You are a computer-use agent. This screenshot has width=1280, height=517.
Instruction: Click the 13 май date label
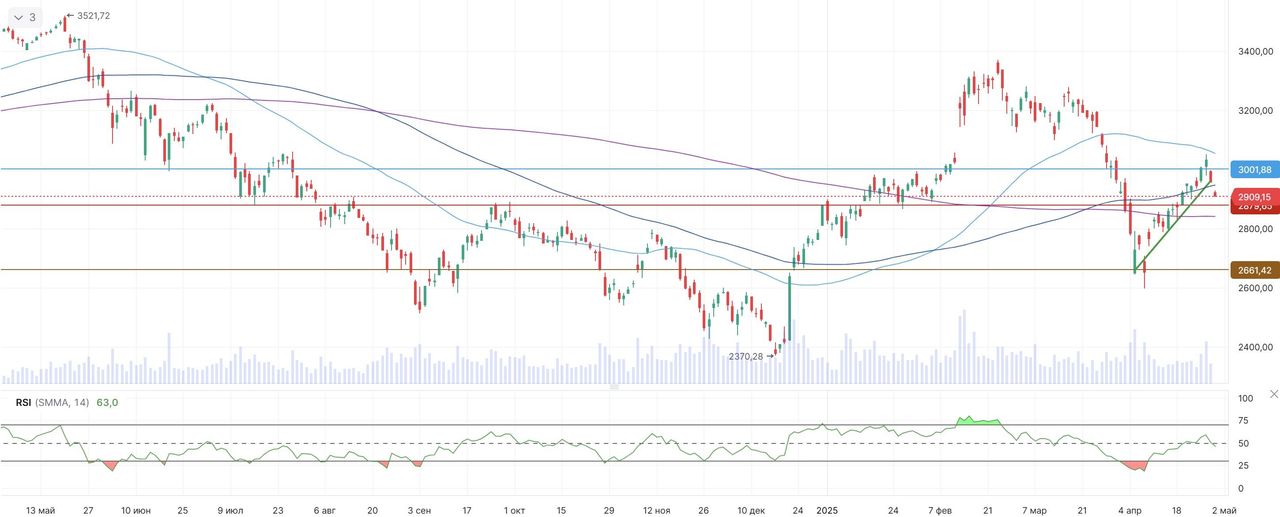41,510
